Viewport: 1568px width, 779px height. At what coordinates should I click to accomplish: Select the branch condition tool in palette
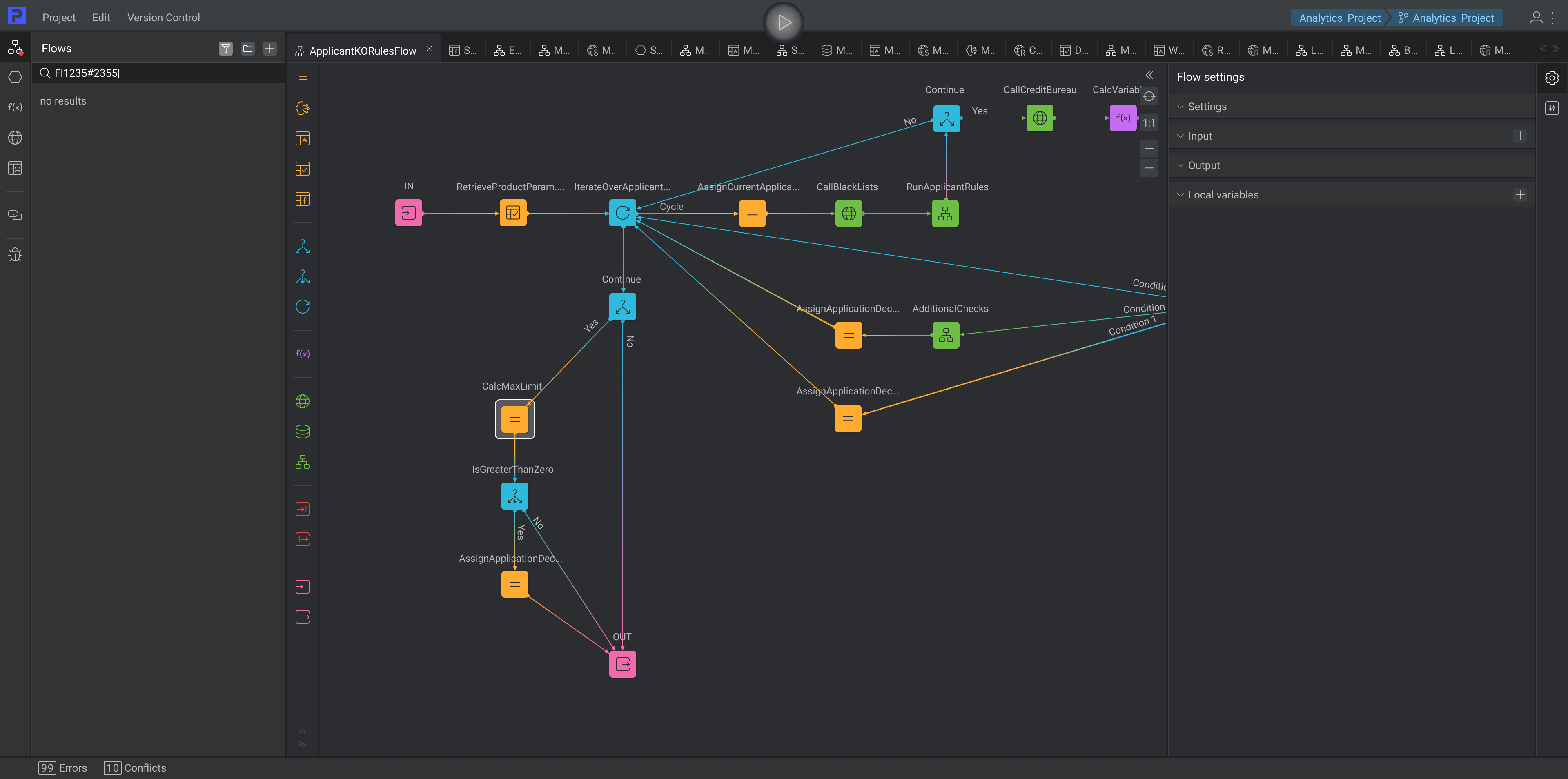303,247
